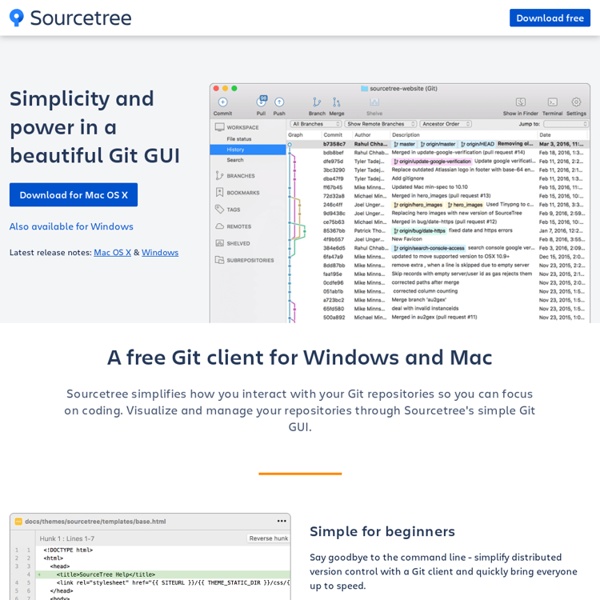Click the Branches icon in the sidebar

tap(219, 176)
